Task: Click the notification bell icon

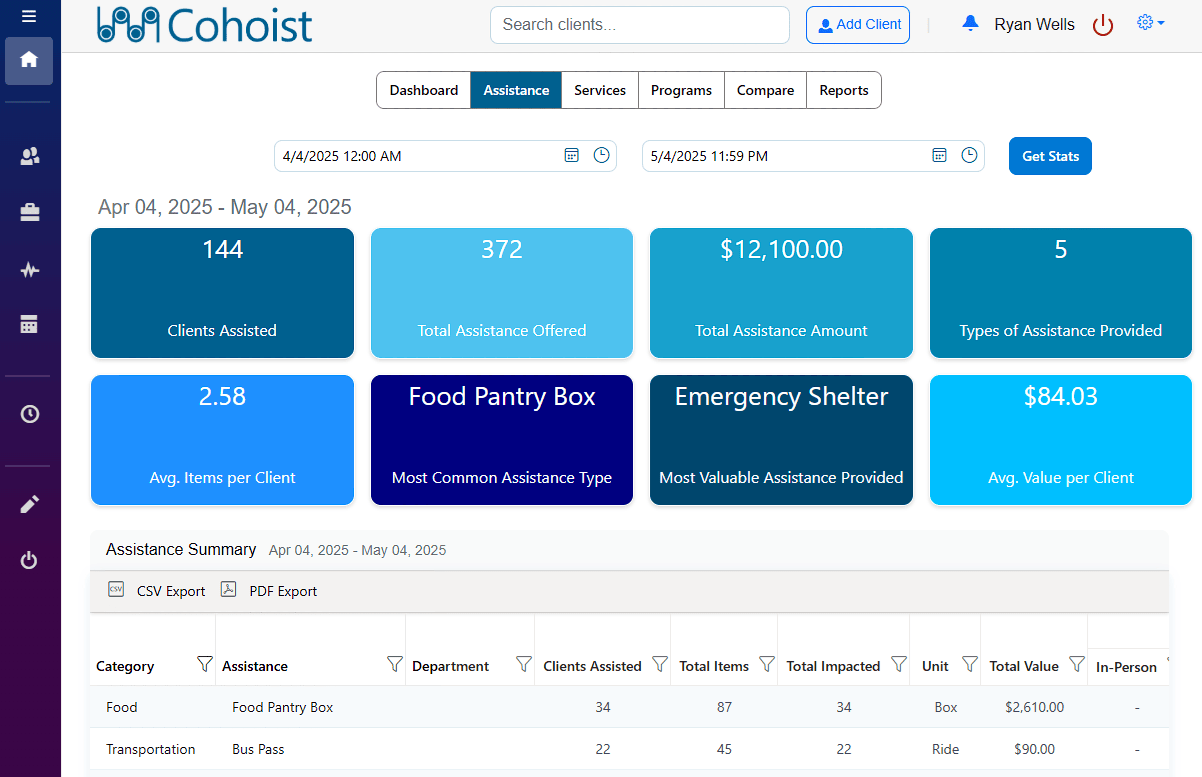Action: [x=969, y=24]
